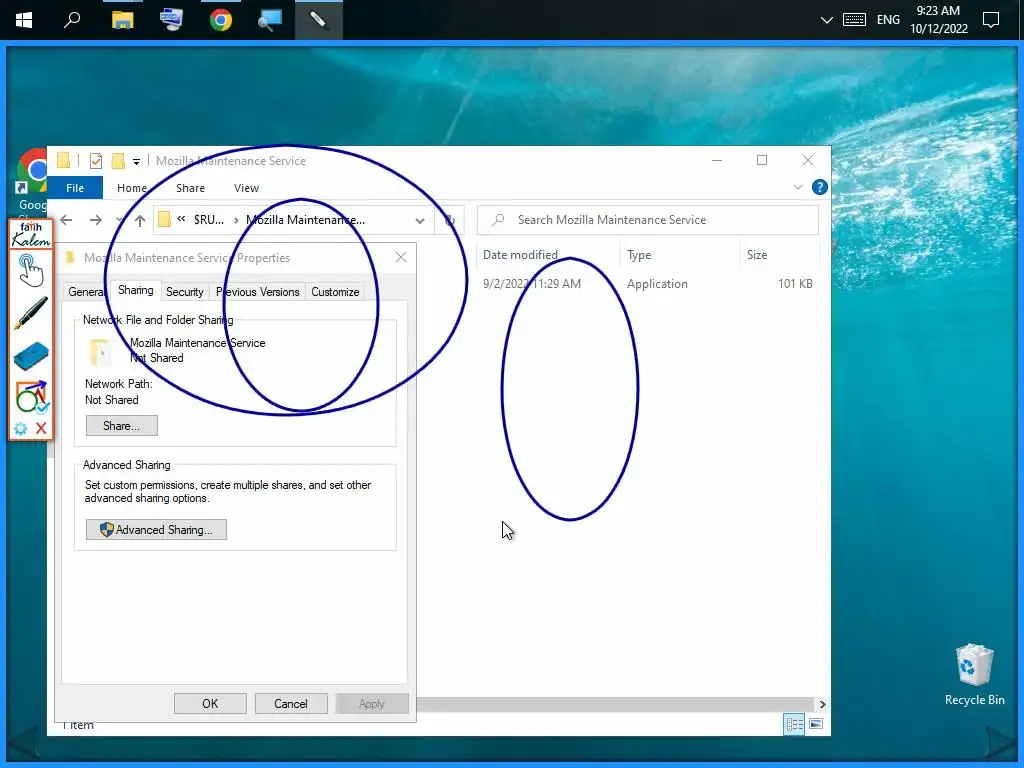The height and width of the screenshot is (768, 1024).
Task: Switch to large icons view layout
Action: click(816, 724)
